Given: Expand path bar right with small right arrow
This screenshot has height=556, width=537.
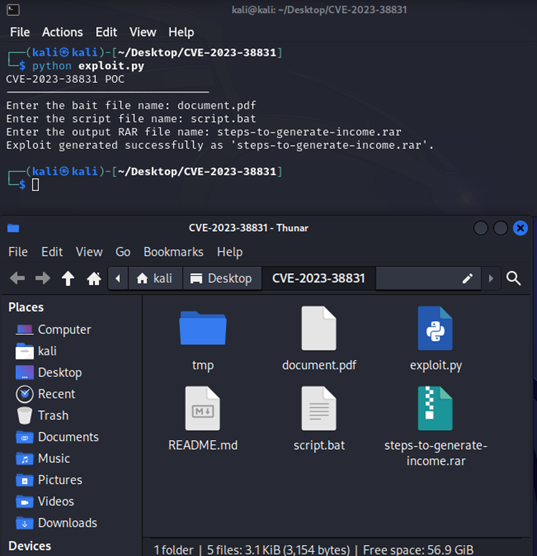Looking at the screenshot, I should (x=491, y=279).
